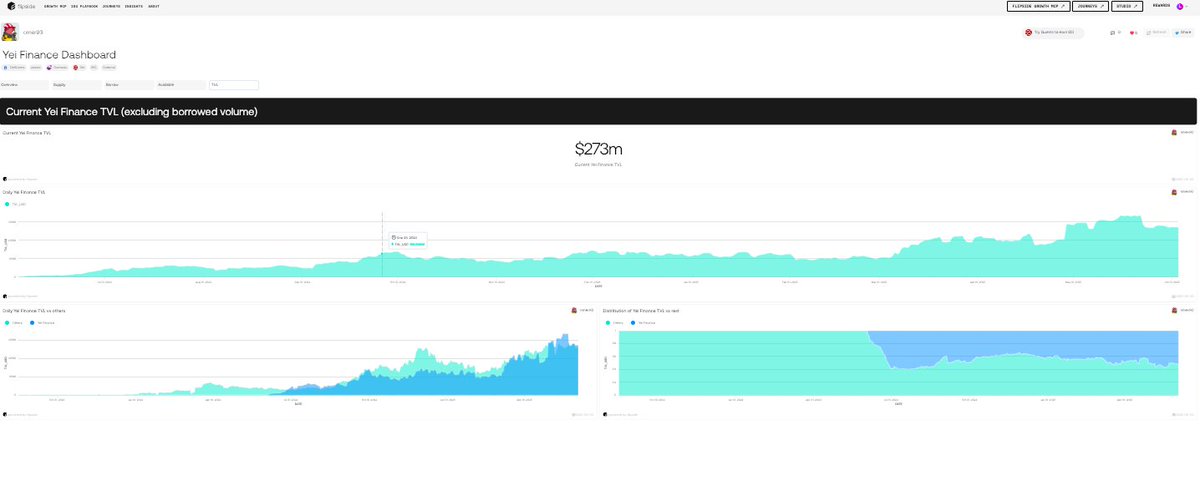Click 'Distribution of Yei Finance TVL vs rest' title

[x=641, y=311]
